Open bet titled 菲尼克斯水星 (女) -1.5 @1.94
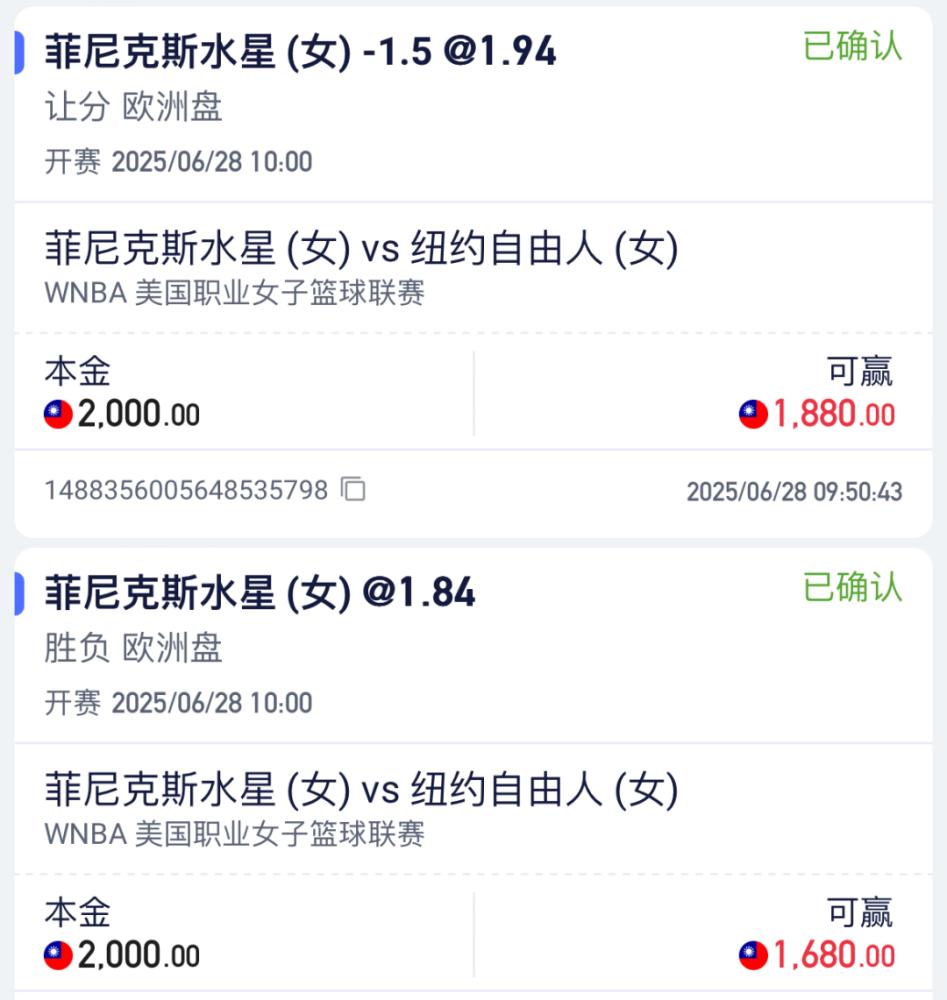 (x=300, y=52)
